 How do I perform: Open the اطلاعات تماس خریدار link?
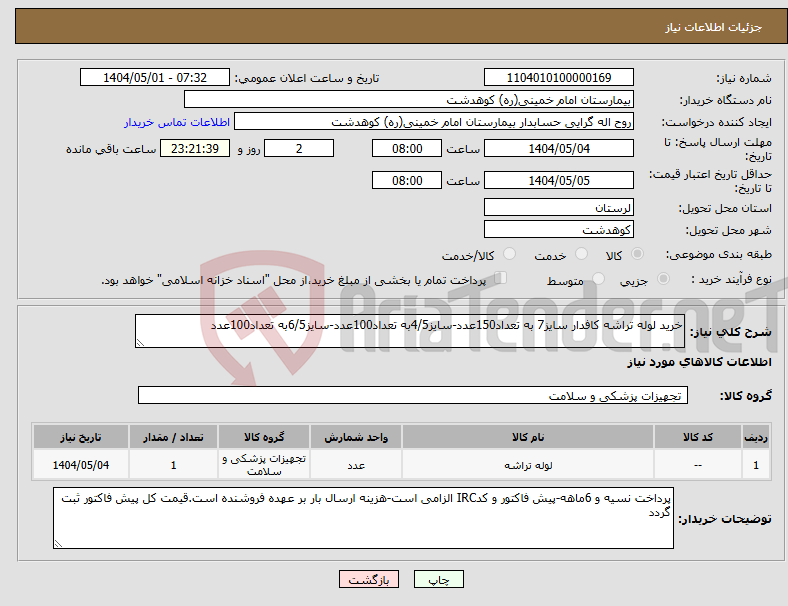click(177, 122)
